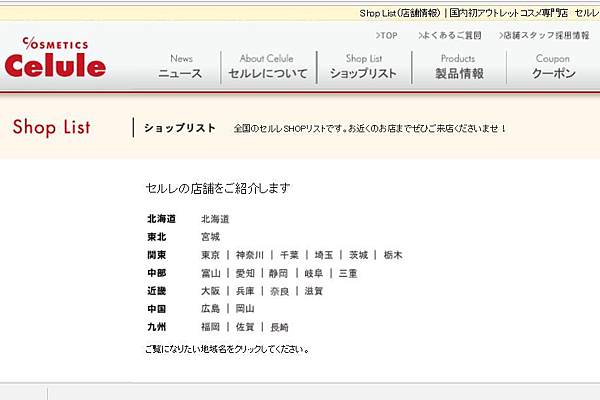Open 店舗スタッフ採用情報 recruitment link
600x400 pixels.
(544, 36)
